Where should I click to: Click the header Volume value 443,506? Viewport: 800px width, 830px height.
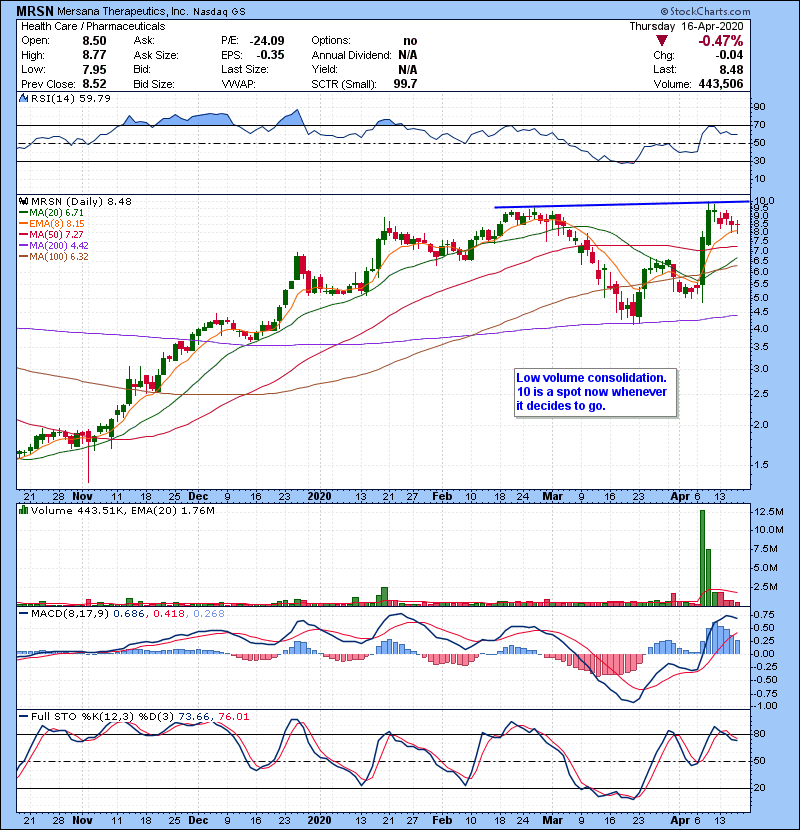tap(721, 84)
